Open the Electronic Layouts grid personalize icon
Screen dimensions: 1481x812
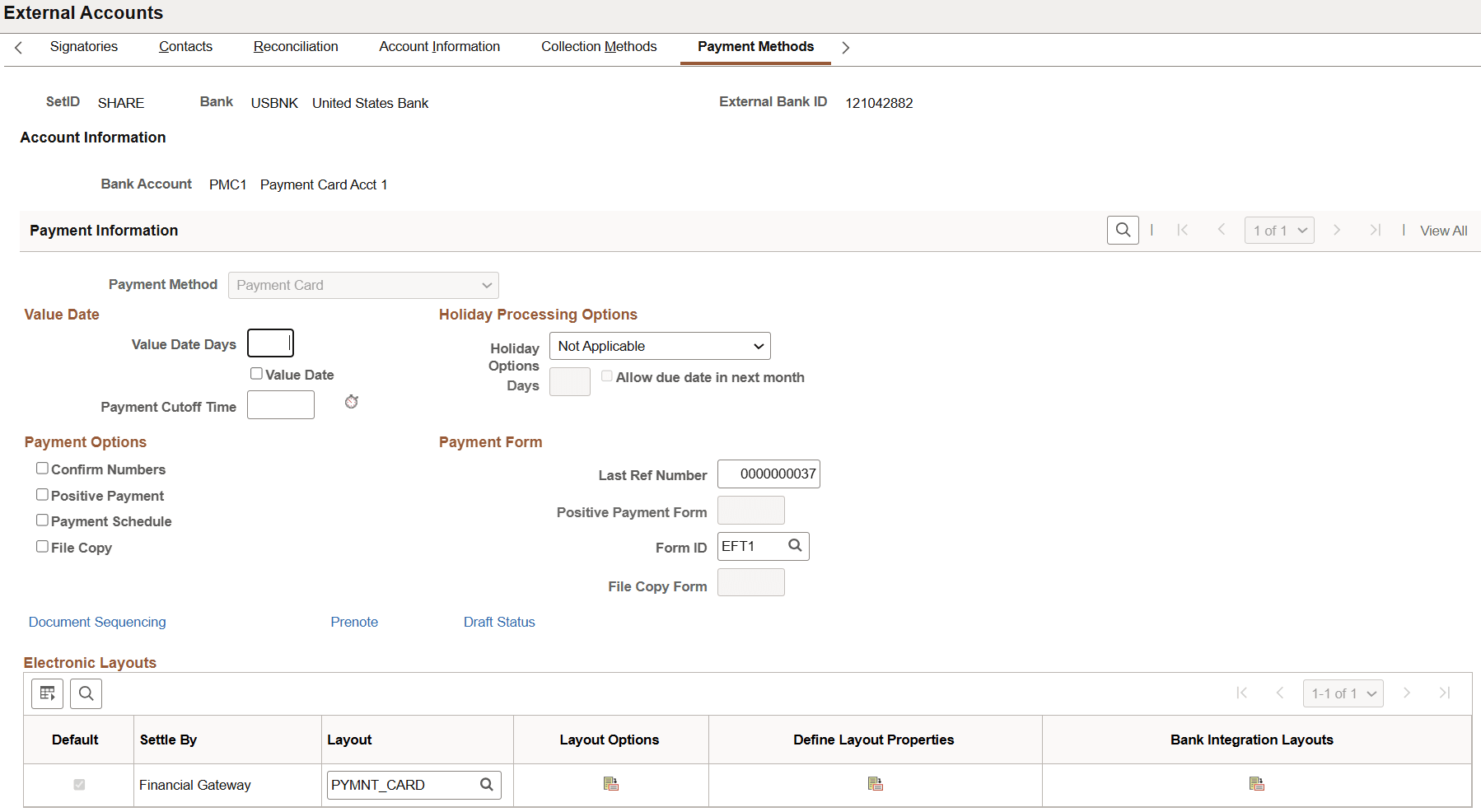(x=47, y=693)
